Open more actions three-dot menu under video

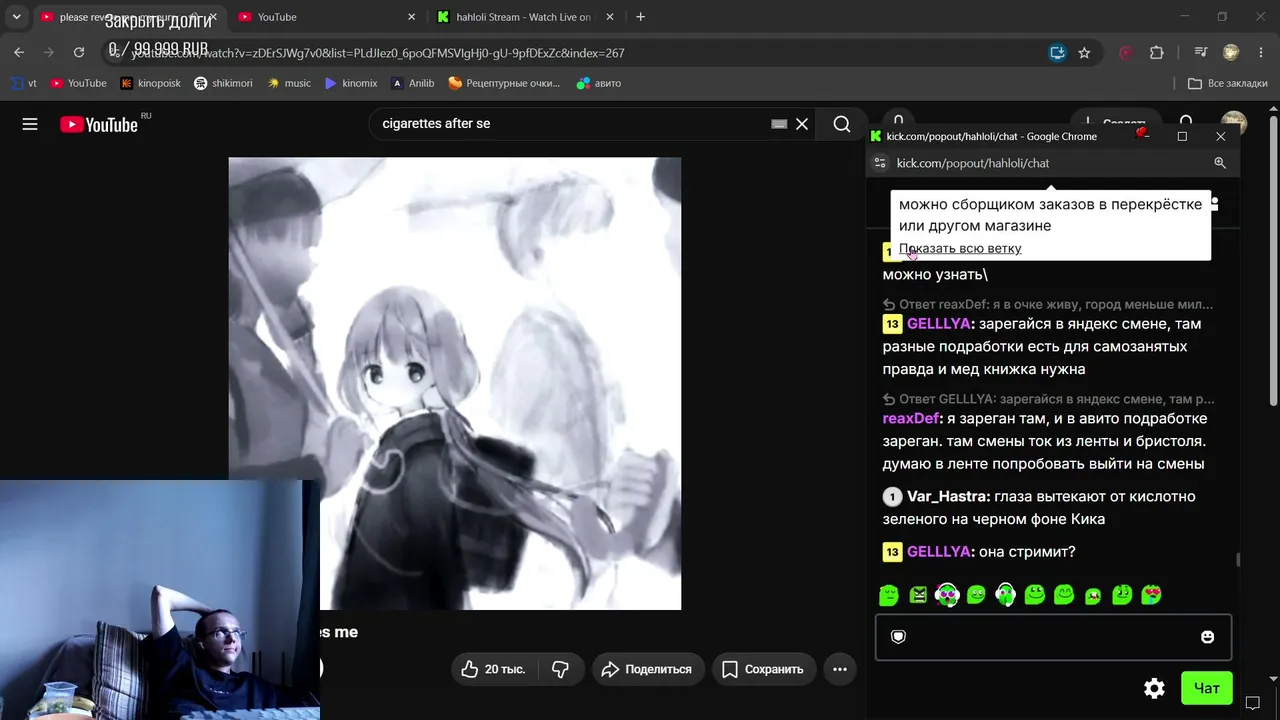click(840, 669)
